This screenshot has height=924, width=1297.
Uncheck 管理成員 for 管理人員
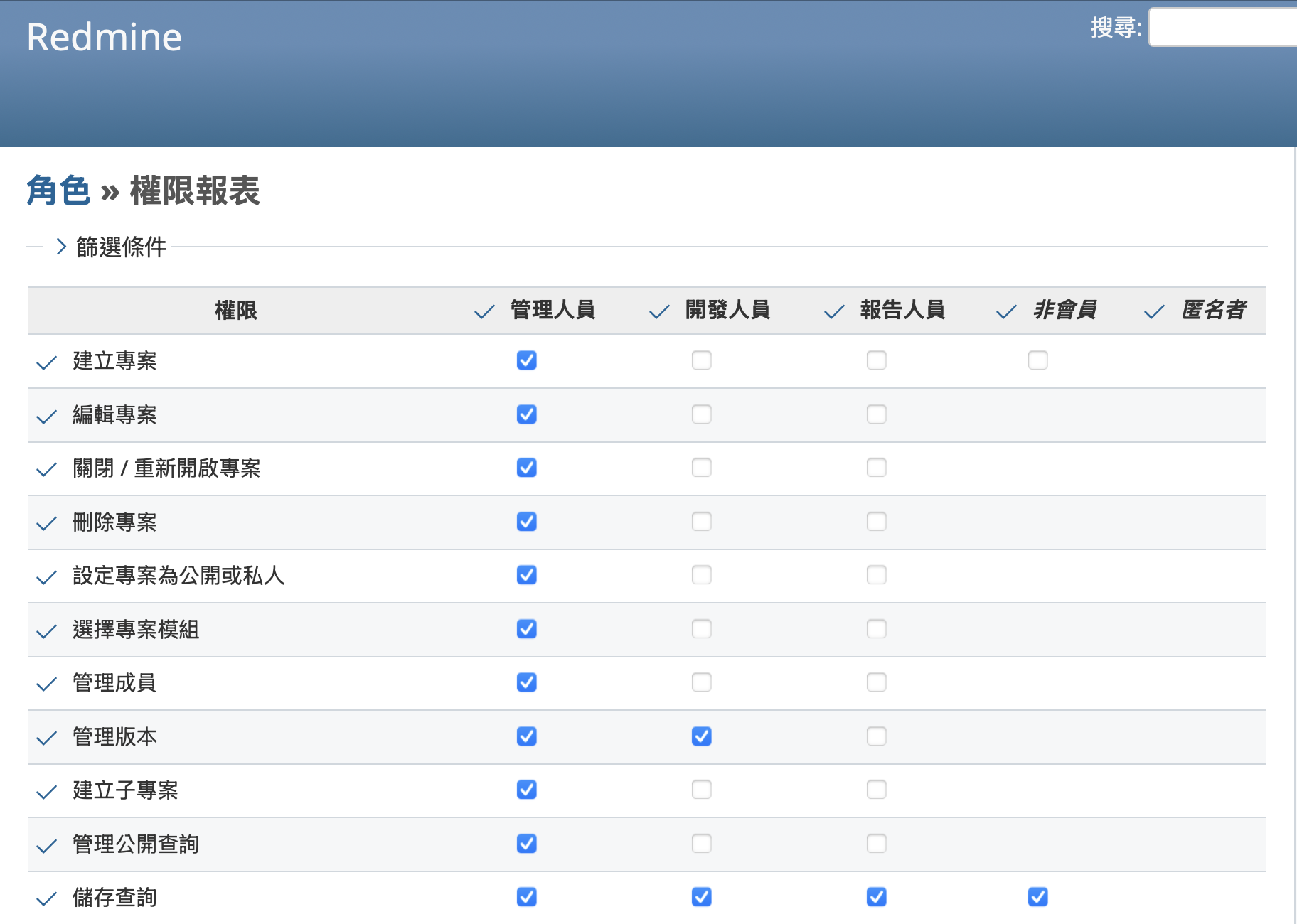[x=527, y=682]
